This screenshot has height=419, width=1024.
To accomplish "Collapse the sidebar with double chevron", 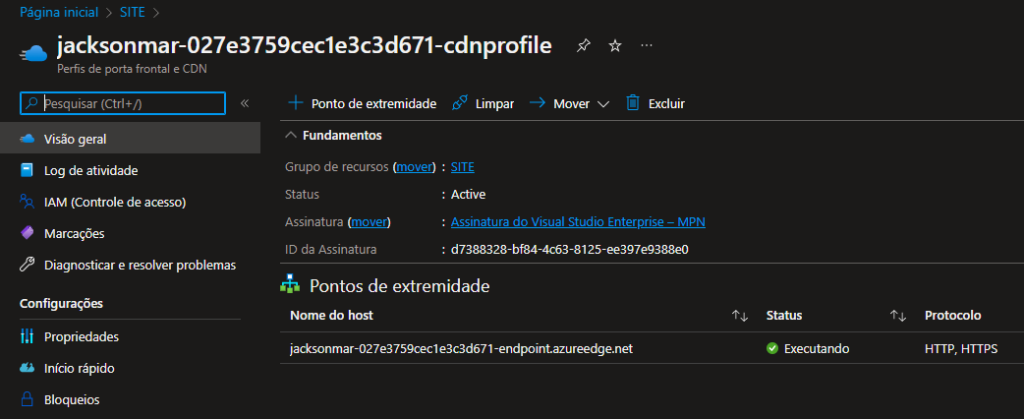I will (x=244, y=103).
